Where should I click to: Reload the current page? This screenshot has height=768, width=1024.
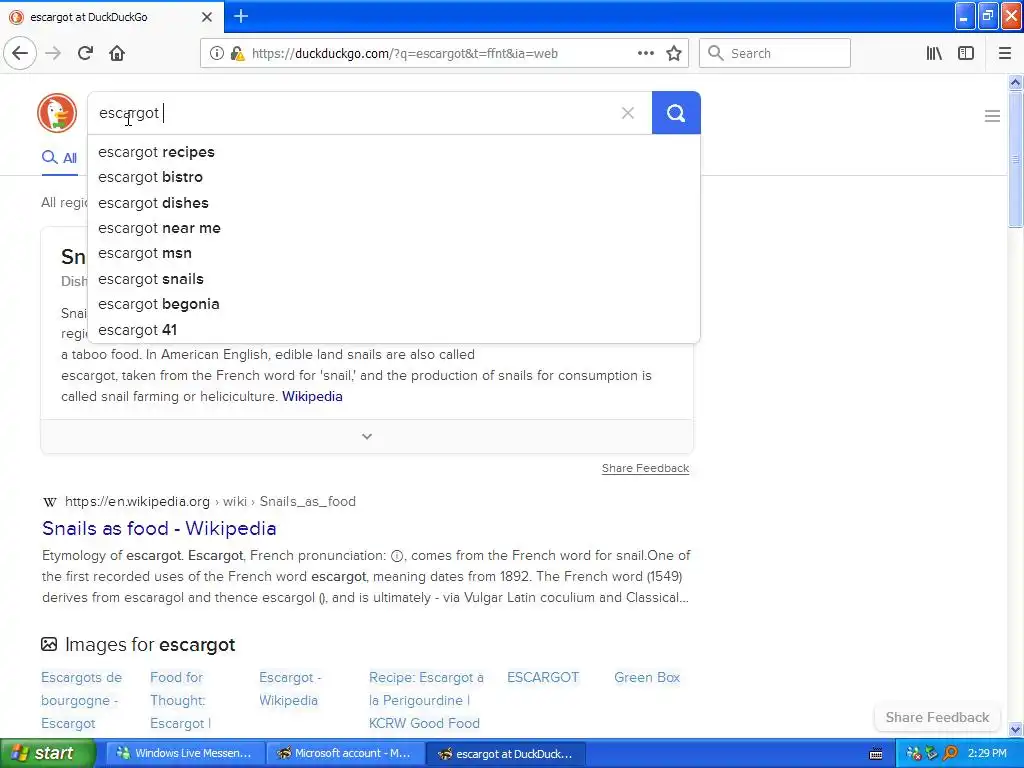coord(85,54)
